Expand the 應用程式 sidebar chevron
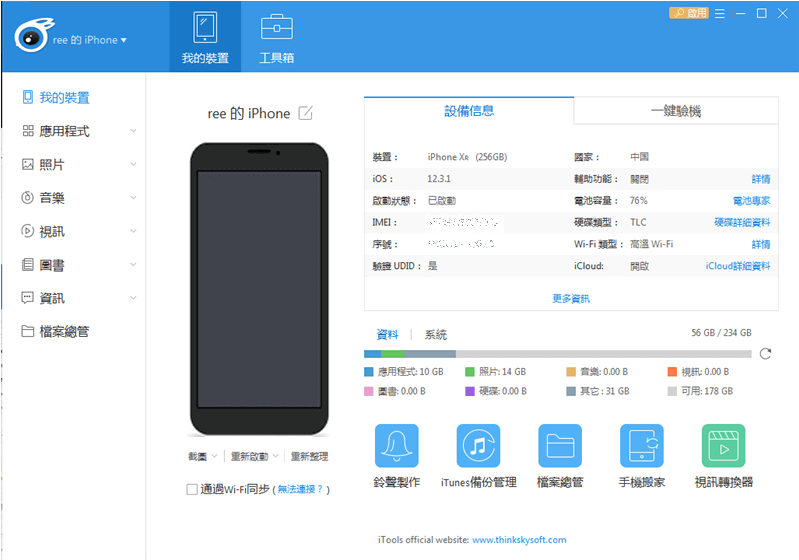 click(x=133, y=131)
